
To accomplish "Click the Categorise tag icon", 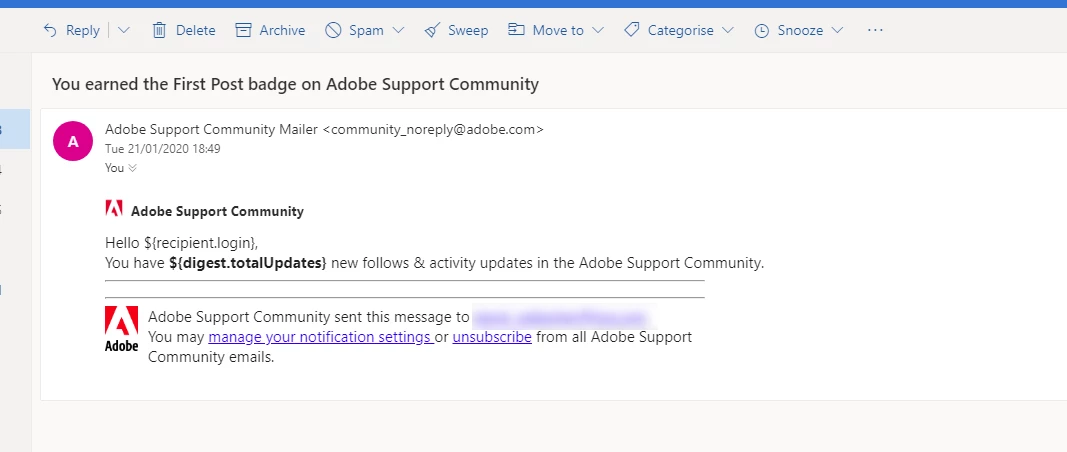I will 631,30.
